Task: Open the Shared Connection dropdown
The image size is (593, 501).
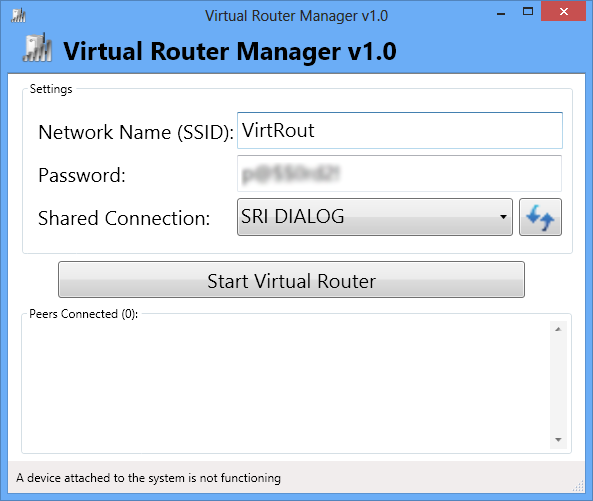Action: click(x=375, y=217)
